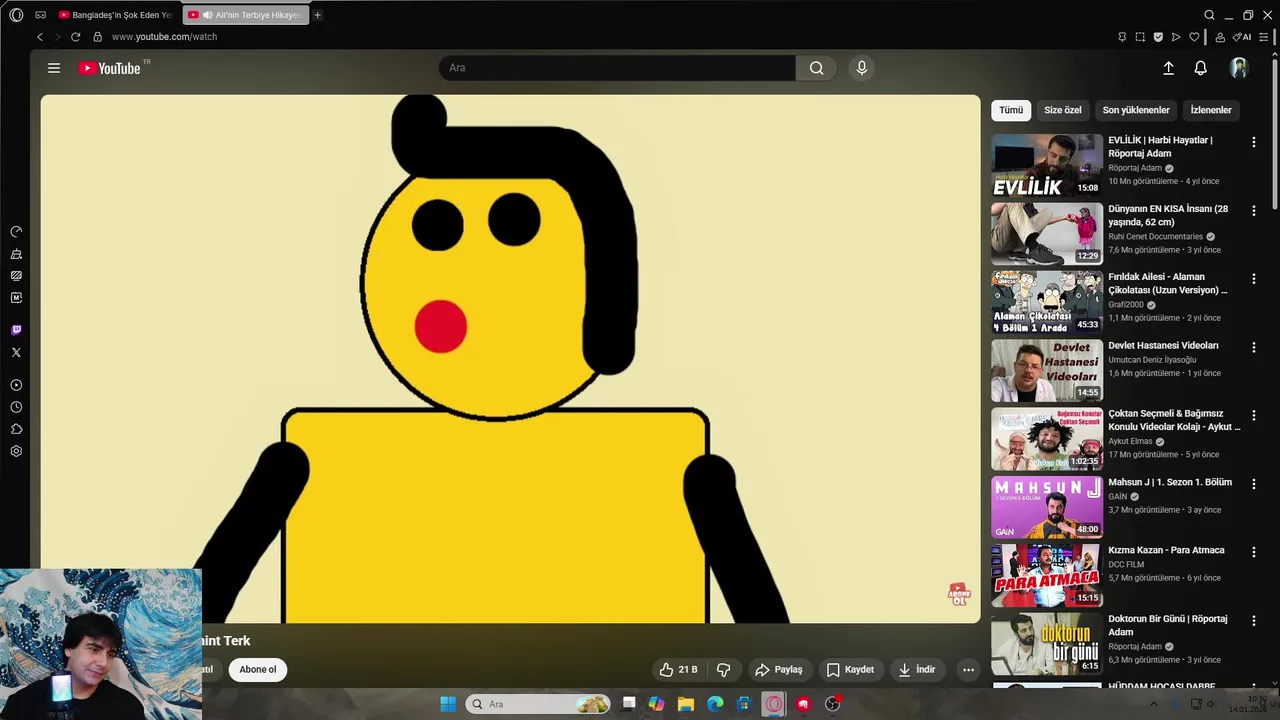The height and width of the screenshot is (720, 1280).
Task: Open the YouTube upload arrow button
Action: pos(1168,68)
